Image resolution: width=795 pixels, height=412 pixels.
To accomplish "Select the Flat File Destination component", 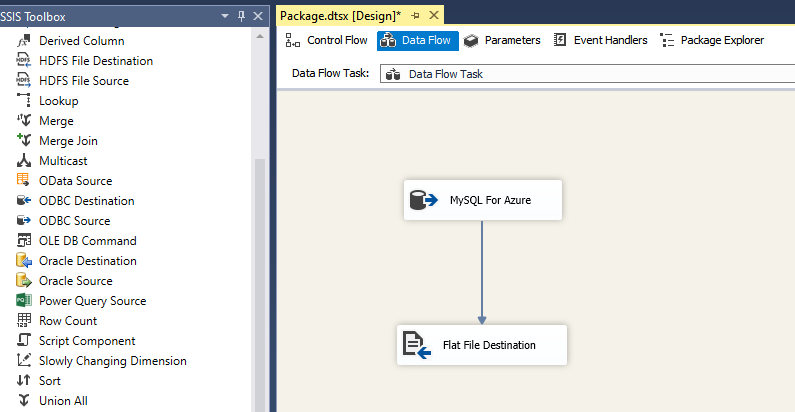I will pos(482,345).
